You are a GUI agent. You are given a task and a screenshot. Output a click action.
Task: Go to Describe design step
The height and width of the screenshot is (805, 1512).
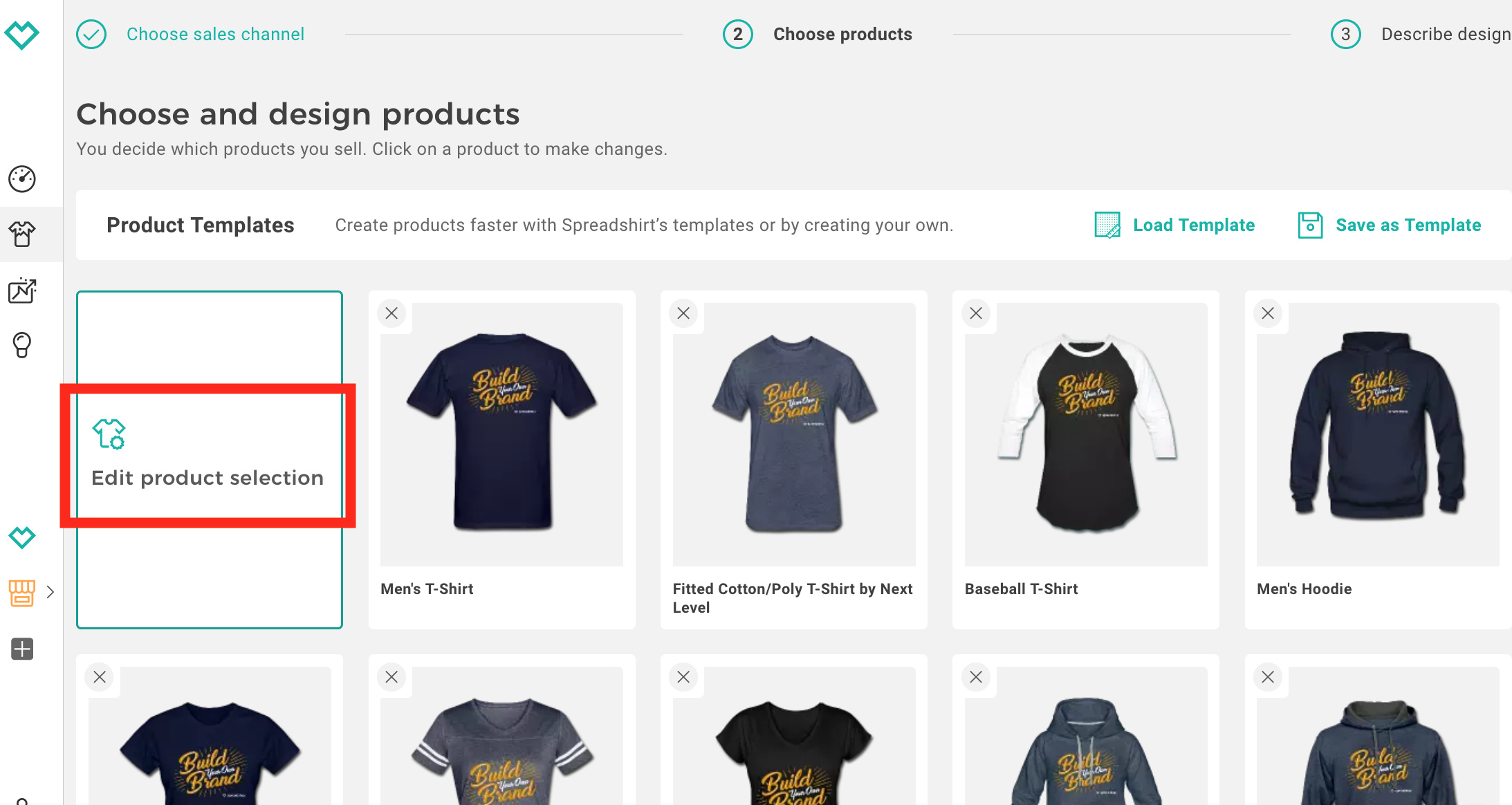tap(1446, 35)
